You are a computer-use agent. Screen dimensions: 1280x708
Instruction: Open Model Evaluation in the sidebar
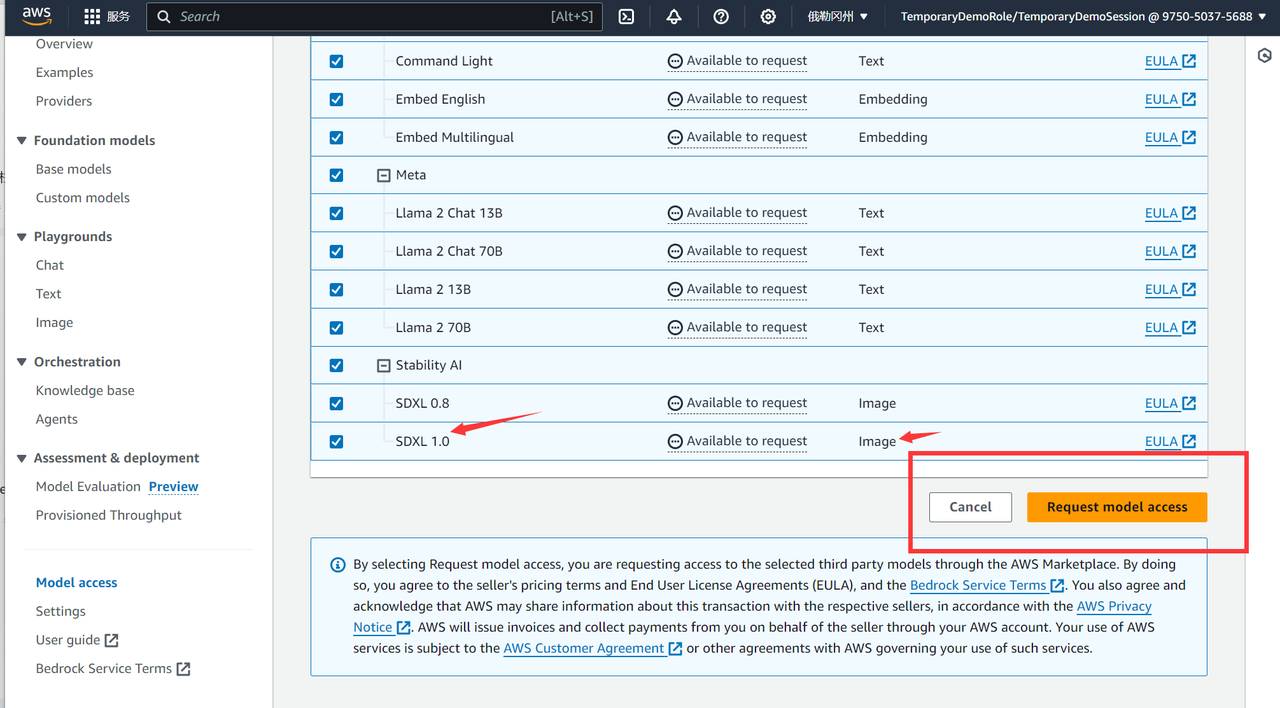point(88,487)
